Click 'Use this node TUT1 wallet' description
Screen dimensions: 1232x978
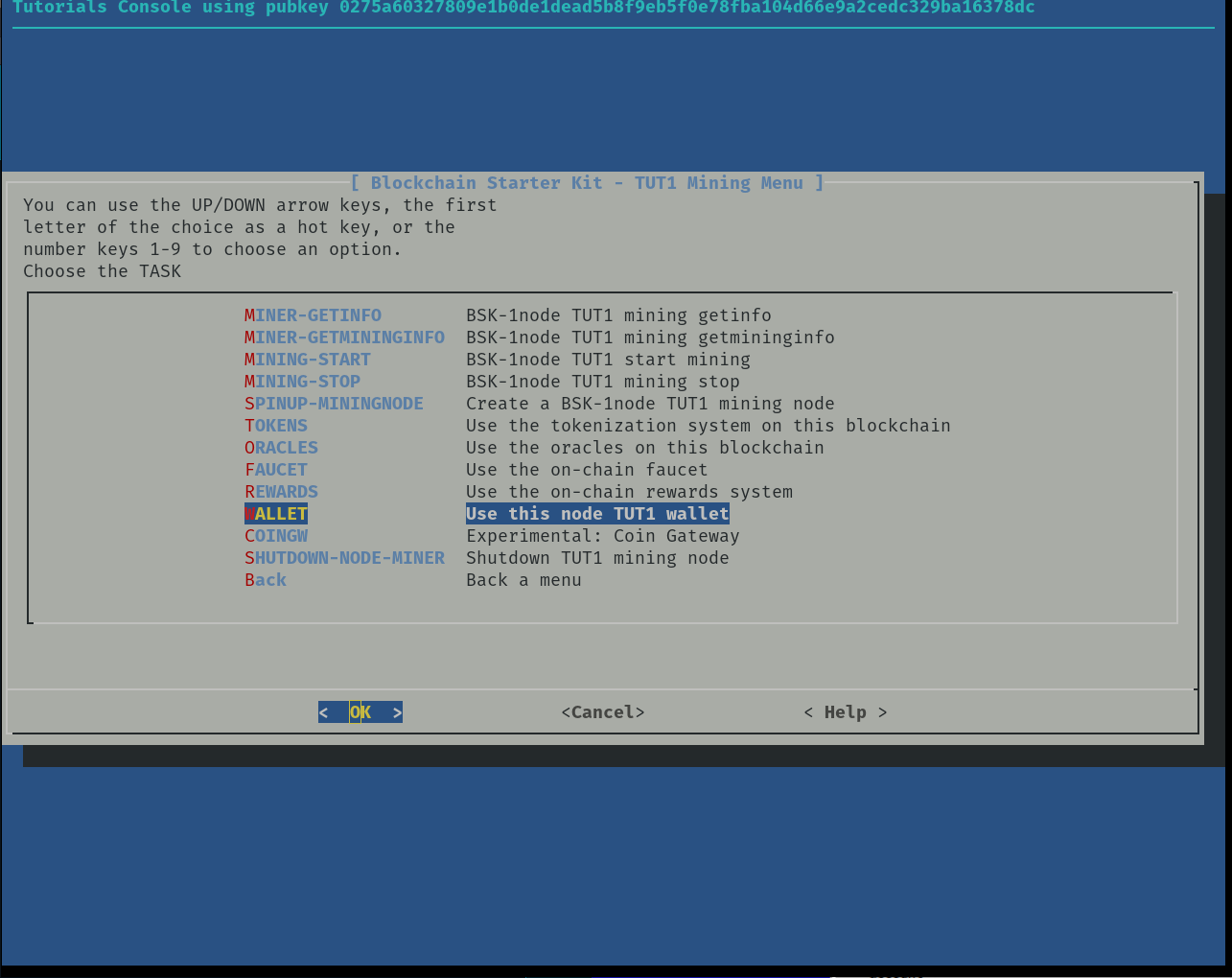tap(597, 514)
